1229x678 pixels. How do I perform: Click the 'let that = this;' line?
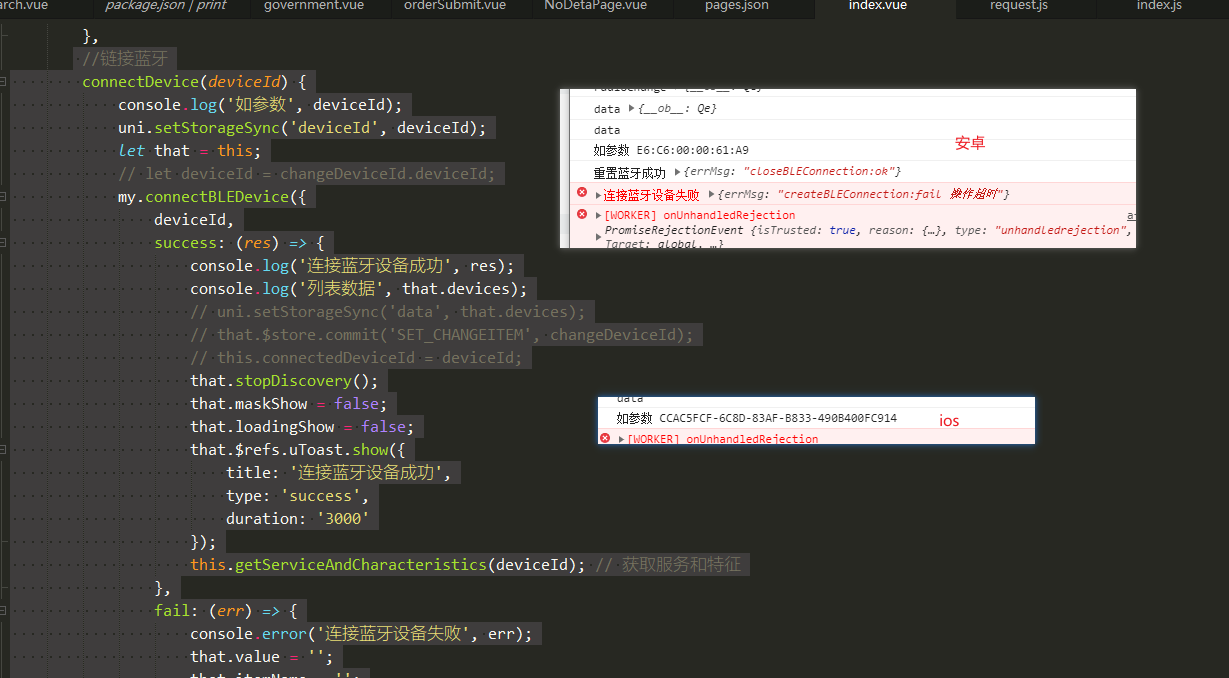click(189, 151)
